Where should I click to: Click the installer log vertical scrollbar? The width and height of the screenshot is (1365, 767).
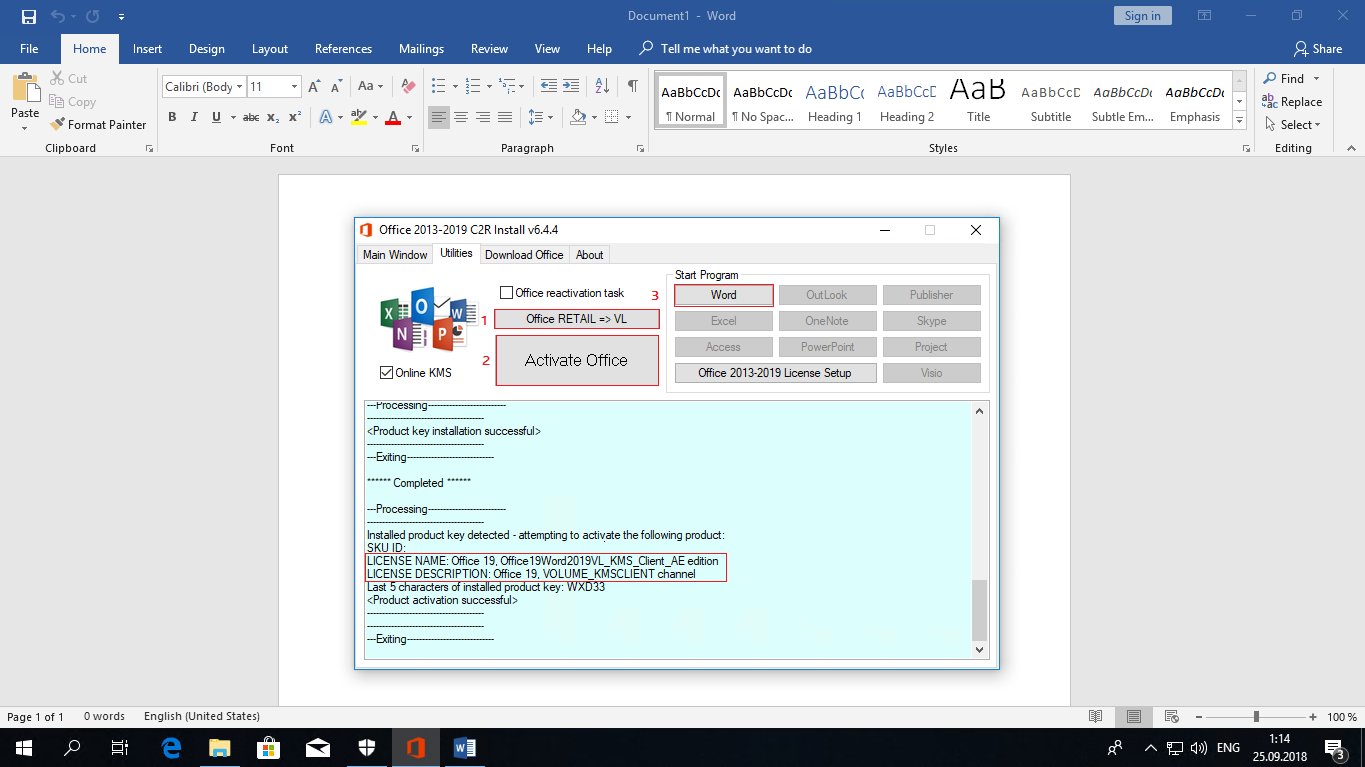click(980, 531)
